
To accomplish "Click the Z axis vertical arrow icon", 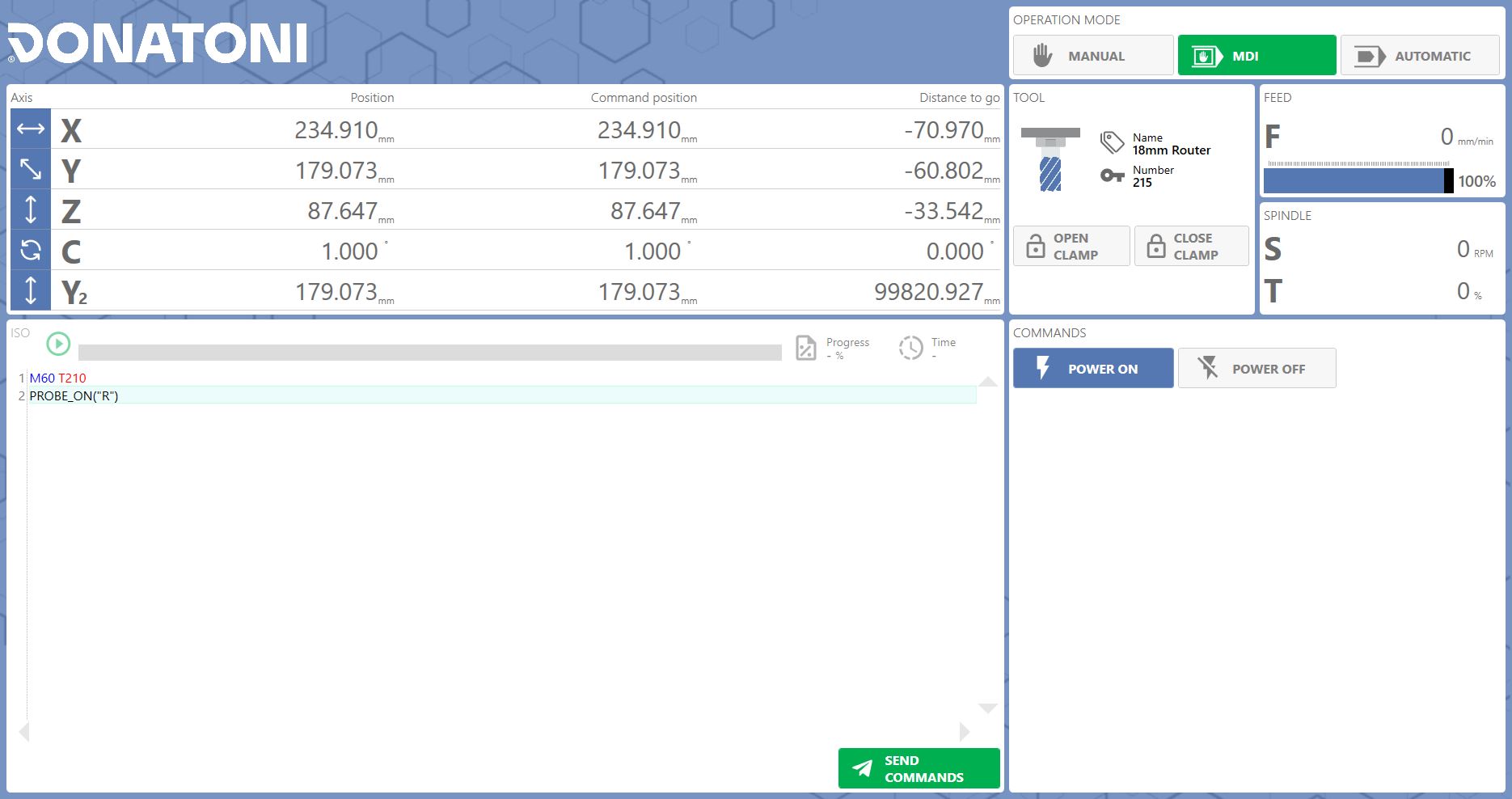I will pyautogui.click(x=31, y=209).
